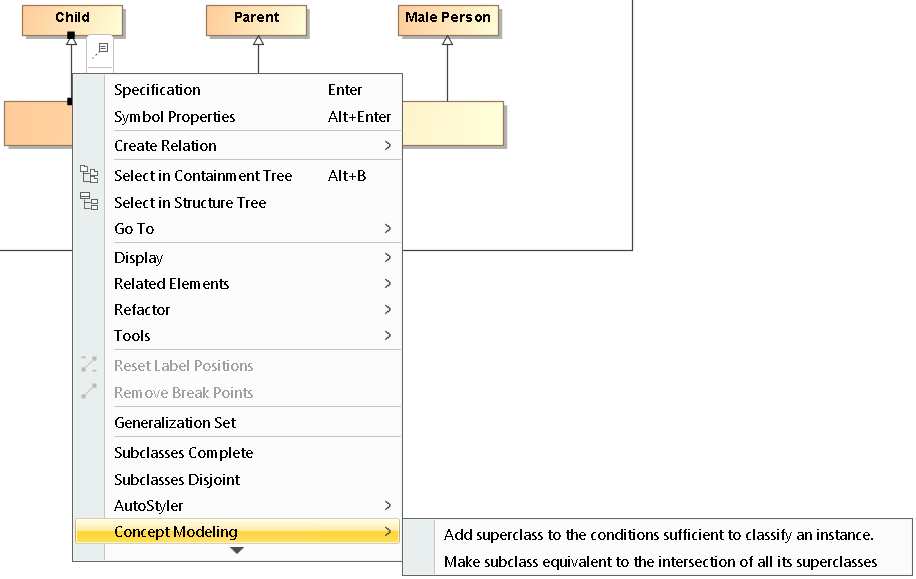Open the Related Elements submenu
Image resolution: width=916 pixels, height=579 pixels.
pyautogui.click(x=171, y=284)
